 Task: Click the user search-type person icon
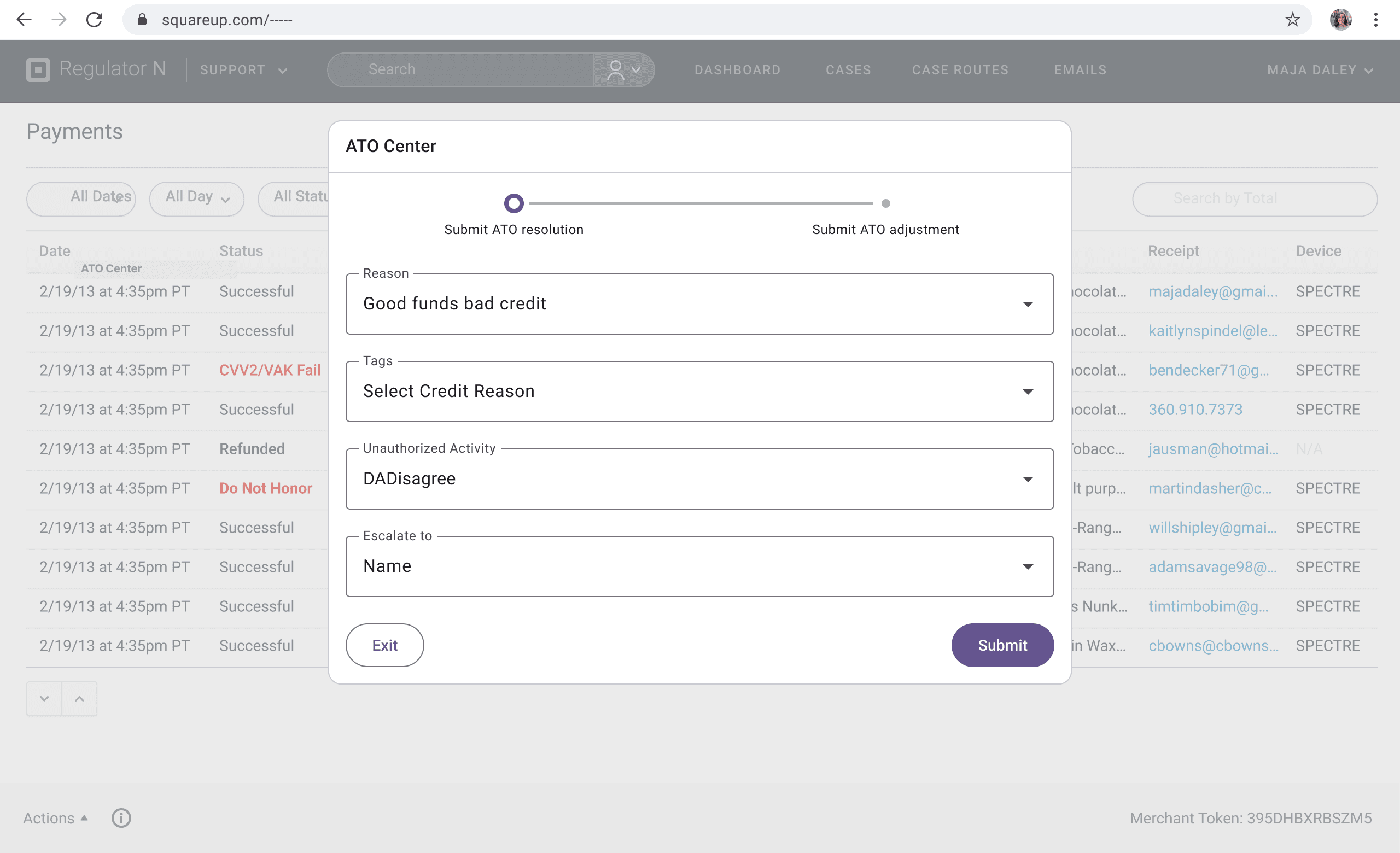click(x=615, y=70)
